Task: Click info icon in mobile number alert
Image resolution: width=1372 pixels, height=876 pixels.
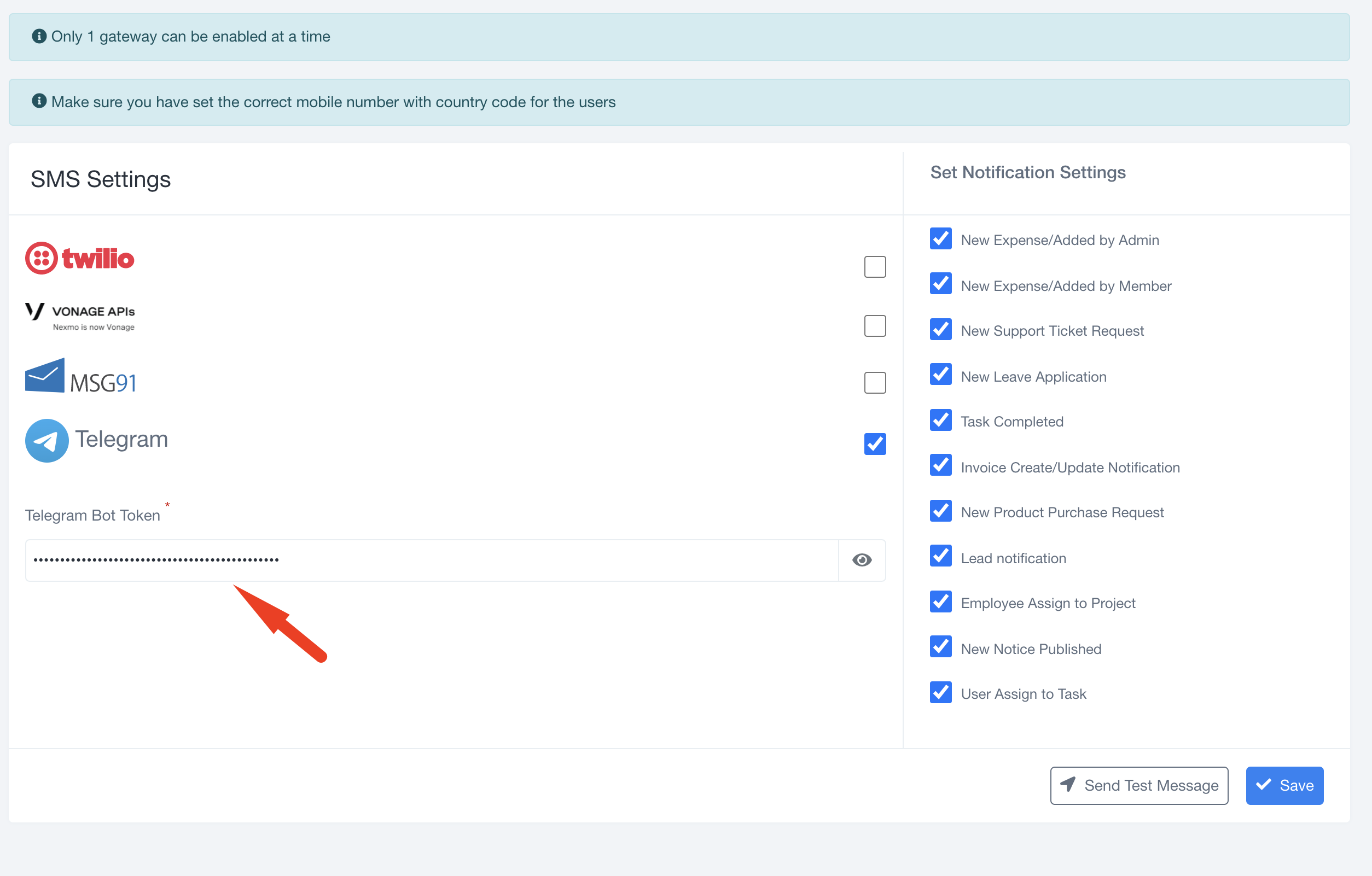Action: pyautogui.click(x=39, y=101)
